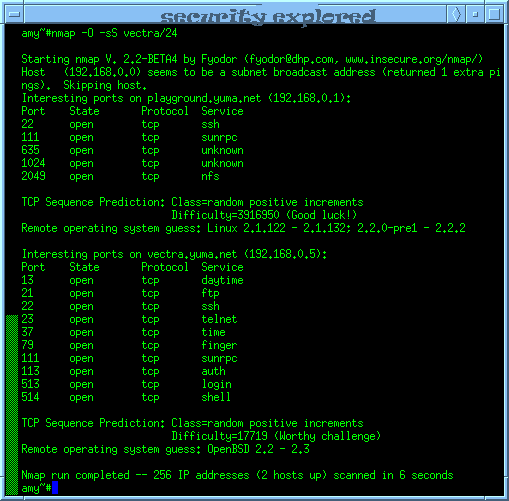The image size is (509, 501).
Task: Click 'finger' service name
Action: click(219, 345)
